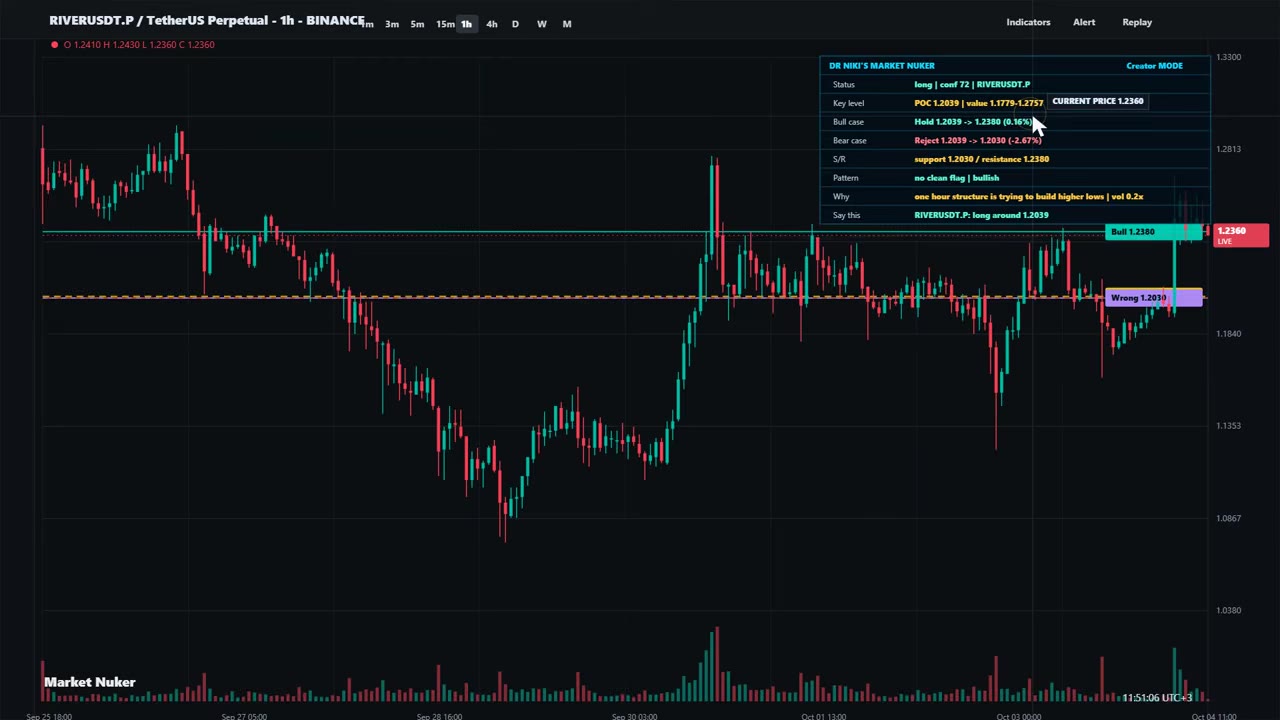Select the monthly M timeframe

click(567, 24)
